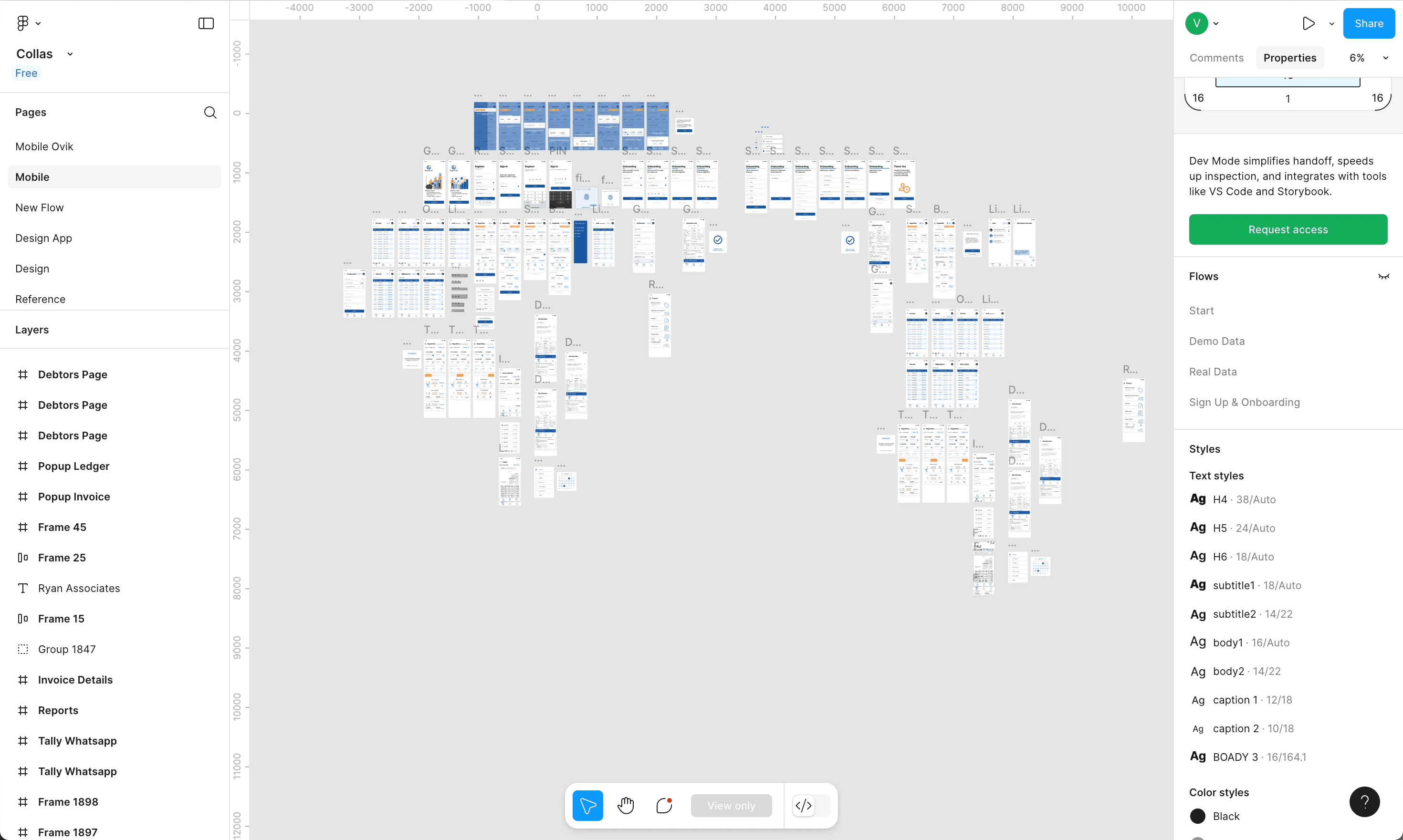Select the Move cursor tool
Screen dimensions: 1403x840
[x=588, y=806]
